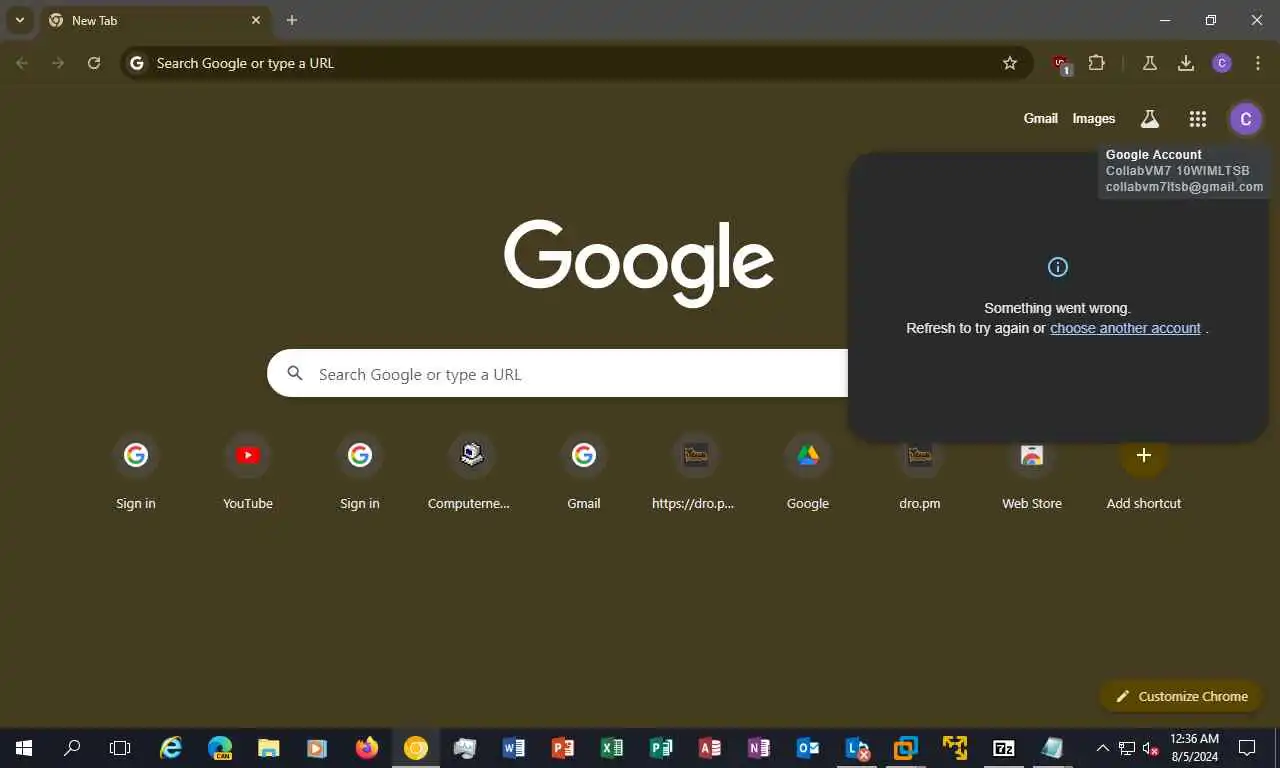The height and width of the screenshot is (768, 1280).
Task: Click the "choose another account" link
Action: (x=1125, y=328)
